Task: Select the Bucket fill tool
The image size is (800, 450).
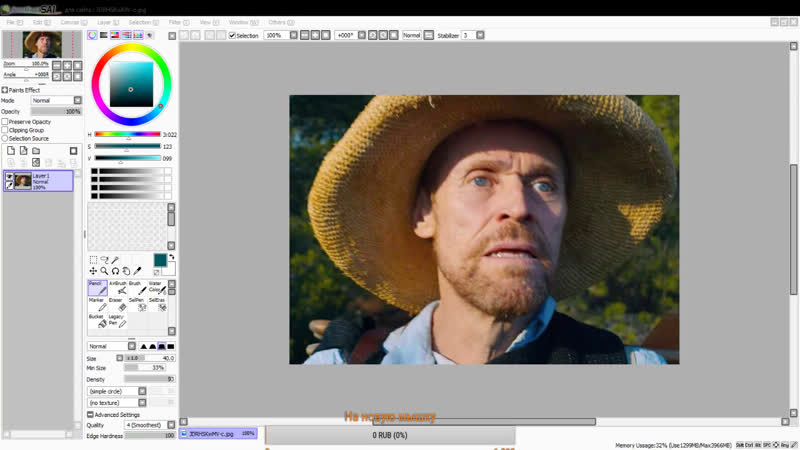Action: tap(97, 321)
